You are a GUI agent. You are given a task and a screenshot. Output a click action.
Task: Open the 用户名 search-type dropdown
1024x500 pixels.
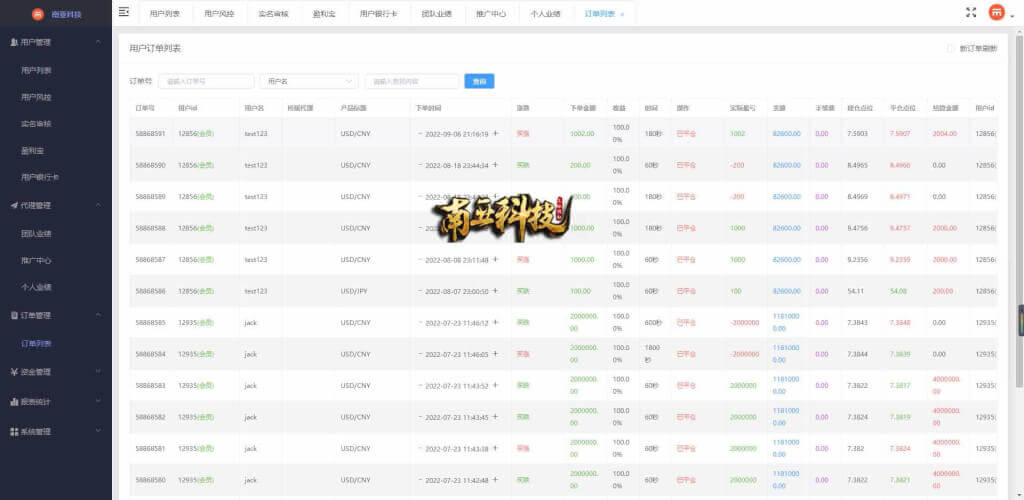(309, 81)
